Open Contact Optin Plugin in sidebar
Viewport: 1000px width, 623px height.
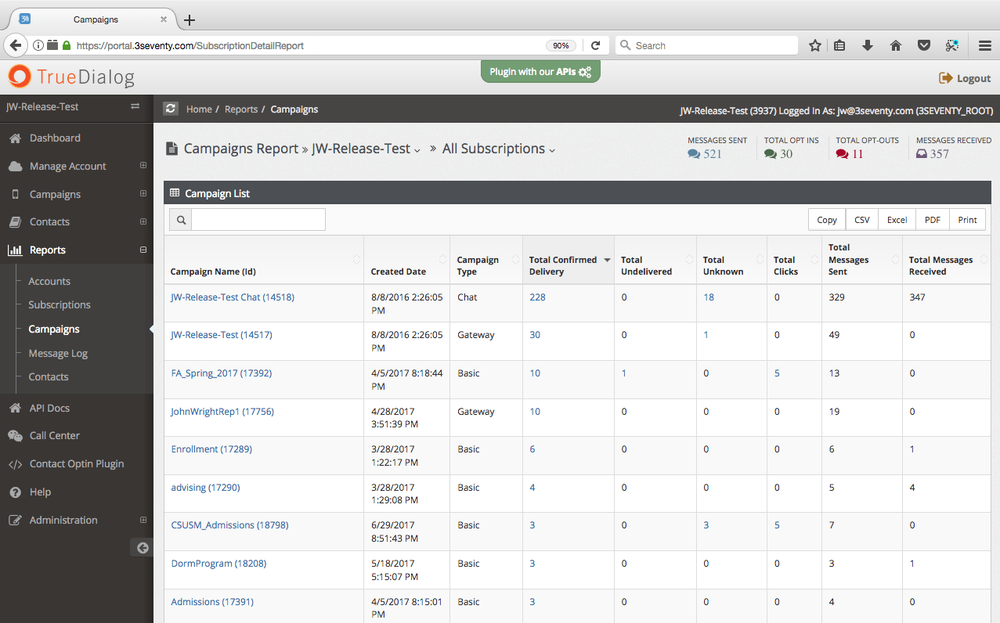(x=77, y=464)
